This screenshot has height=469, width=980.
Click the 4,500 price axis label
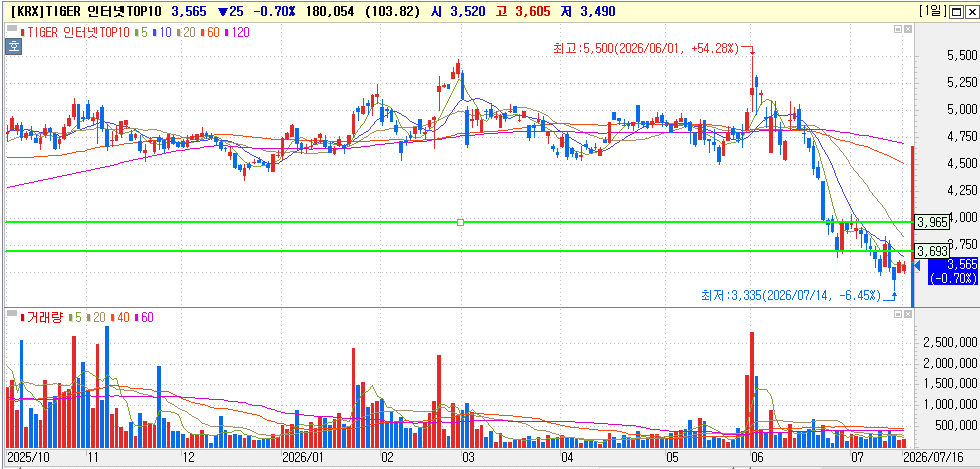[962, 164]
